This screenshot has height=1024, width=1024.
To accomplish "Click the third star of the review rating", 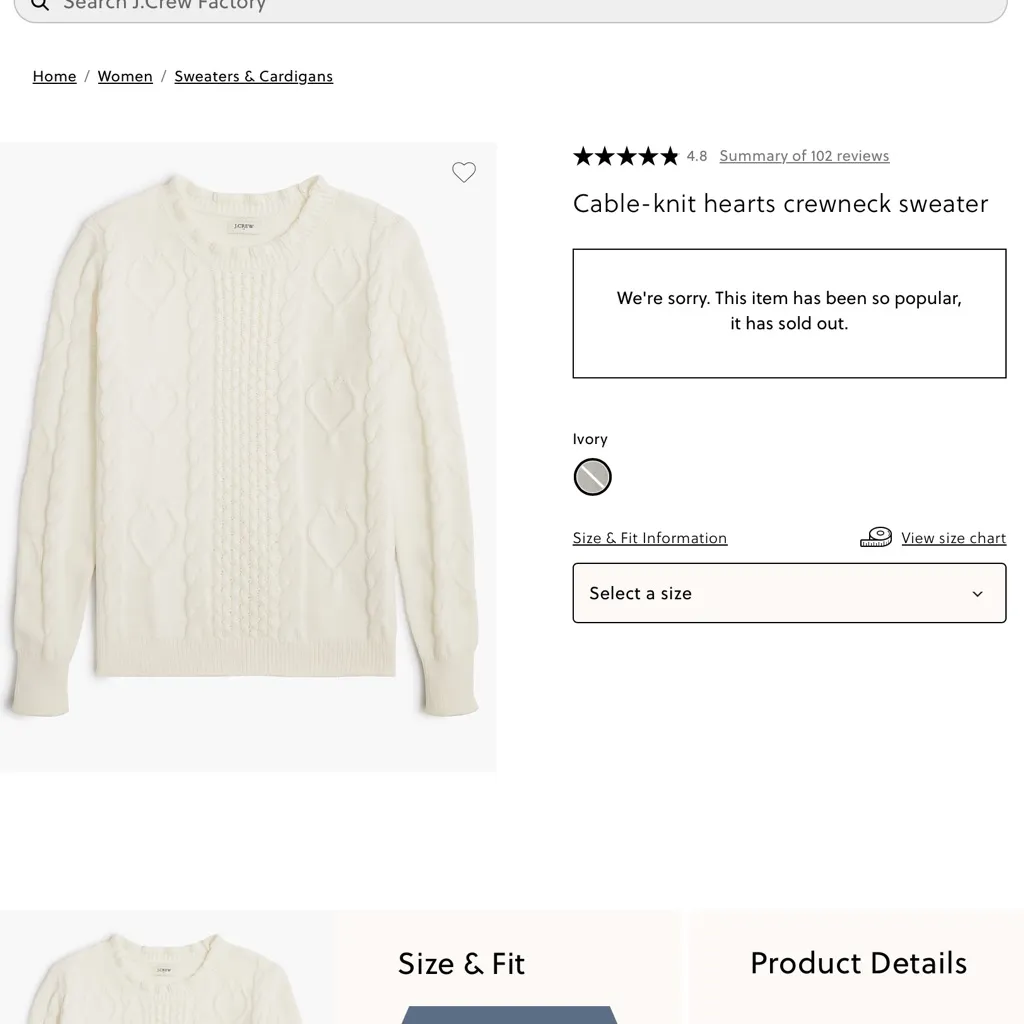I will [x=625, y=156].
